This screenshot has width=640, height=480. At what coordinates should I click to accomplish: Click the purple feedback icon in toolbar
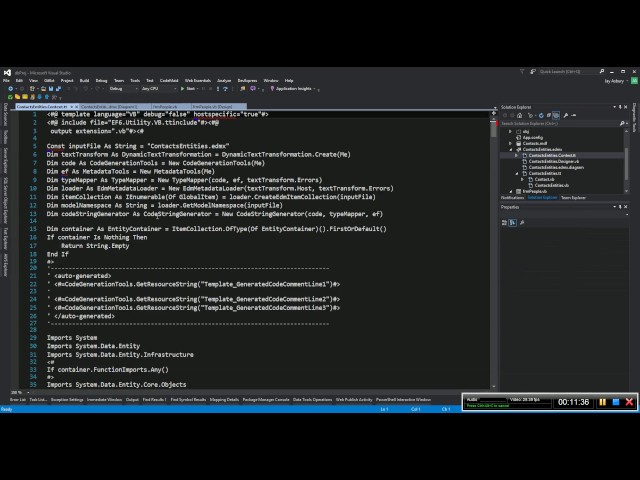253,89
